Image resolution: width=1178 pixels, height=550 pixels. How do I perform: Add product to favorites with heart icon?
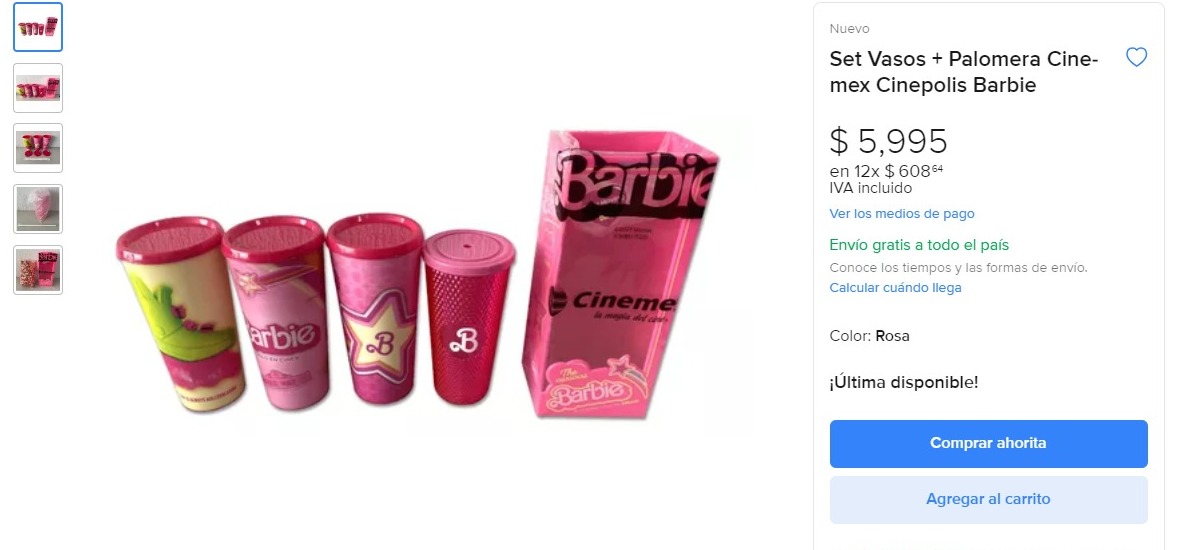click(x=1136, y=58)
